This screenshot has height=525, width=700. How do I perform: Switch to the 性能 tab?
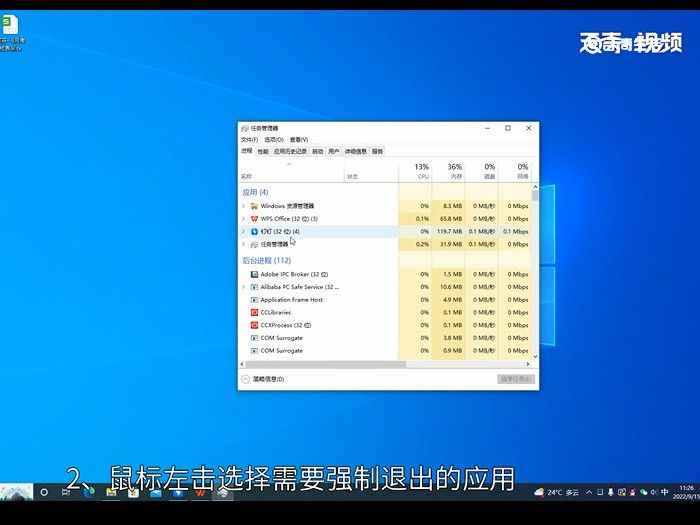[x=263, y=151]
